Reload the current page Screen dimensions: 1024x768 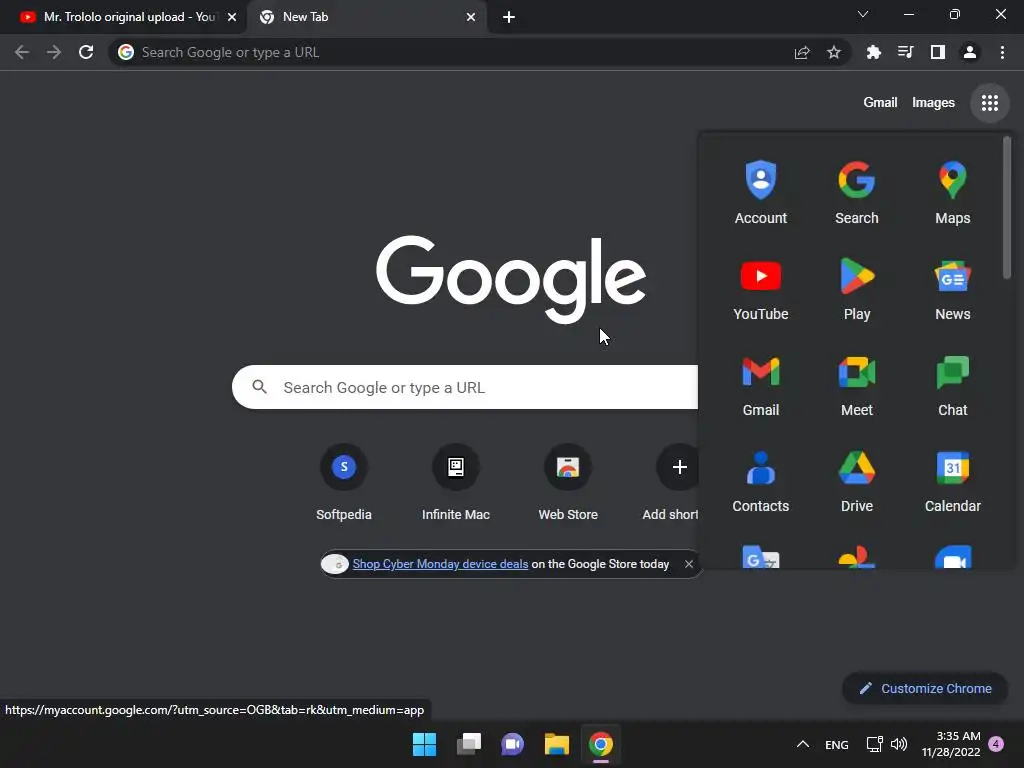click(x=86, y=52)
